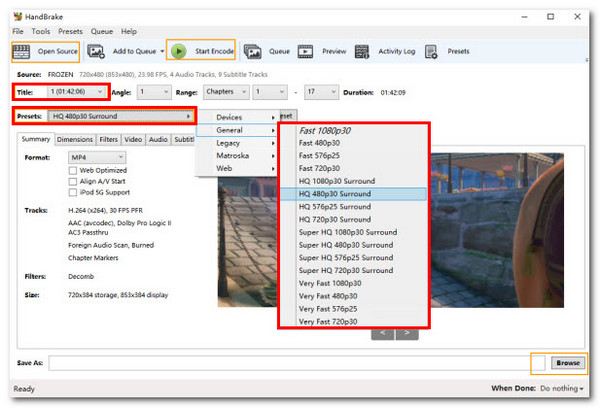Expand the Matroska preset submenu
This screenshot has height=408, width=600.
[x=237, y=155]
